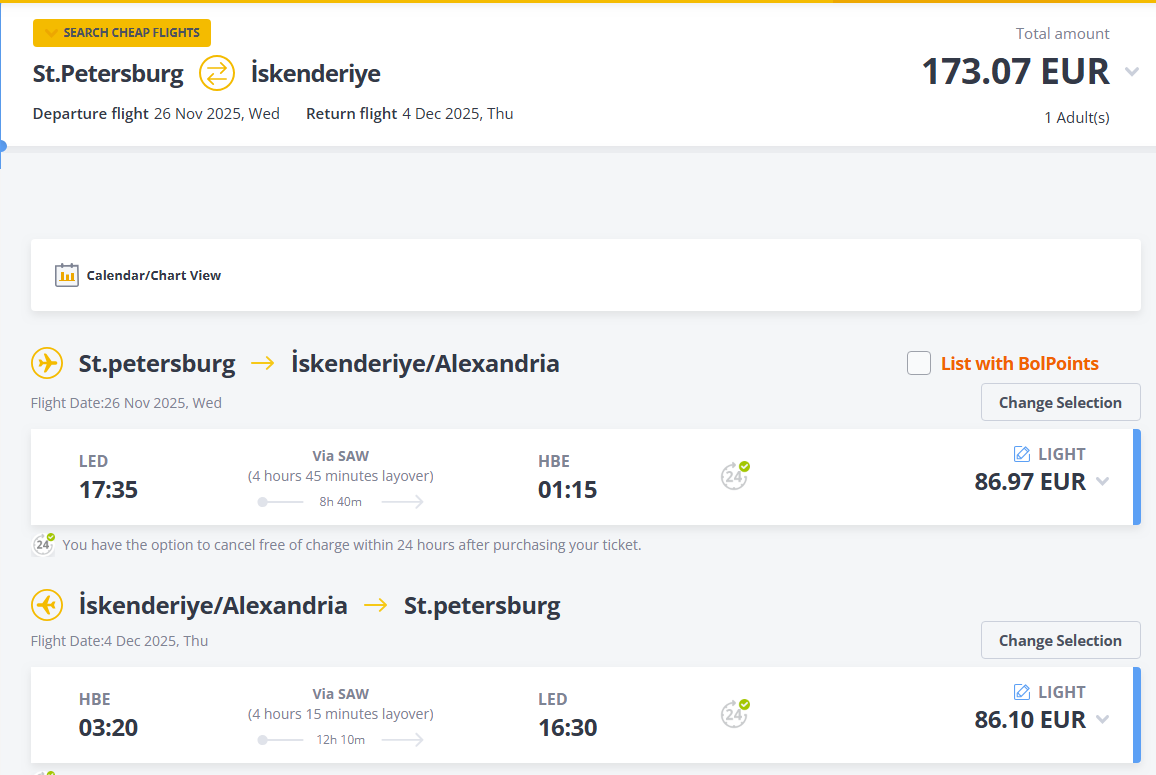The image size is (1156, 775).
Task: Swap origin and destination with the round arrows icon
Action: (217, 74)
